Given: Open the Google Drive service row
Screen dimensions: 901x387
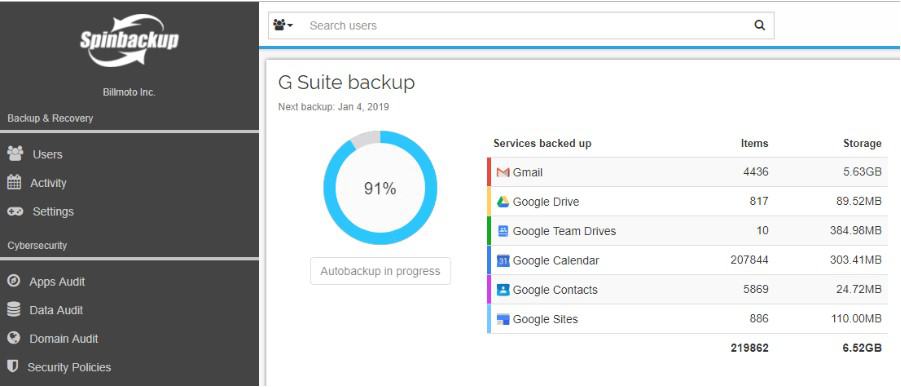Looking at the screenshot, I should coord(687,201).
